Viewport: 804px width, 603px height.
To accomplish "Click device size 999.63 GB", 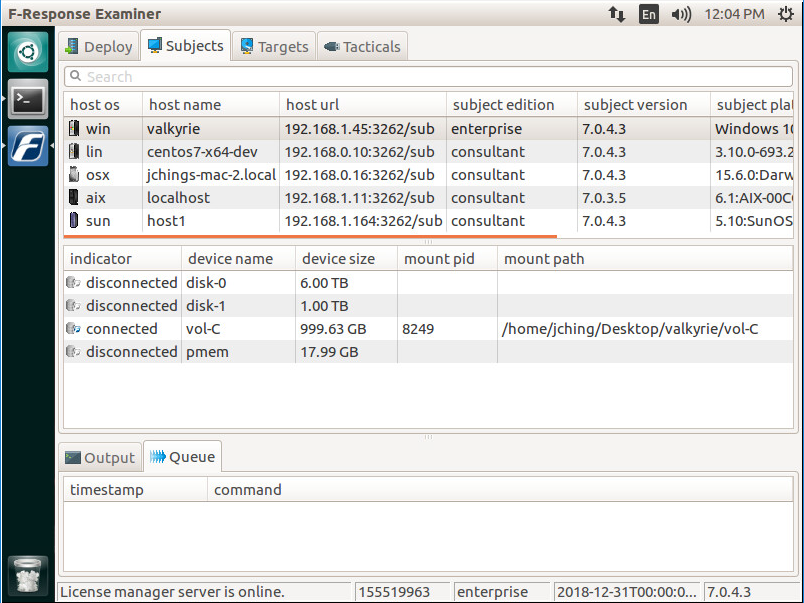I will pos(333,329).
